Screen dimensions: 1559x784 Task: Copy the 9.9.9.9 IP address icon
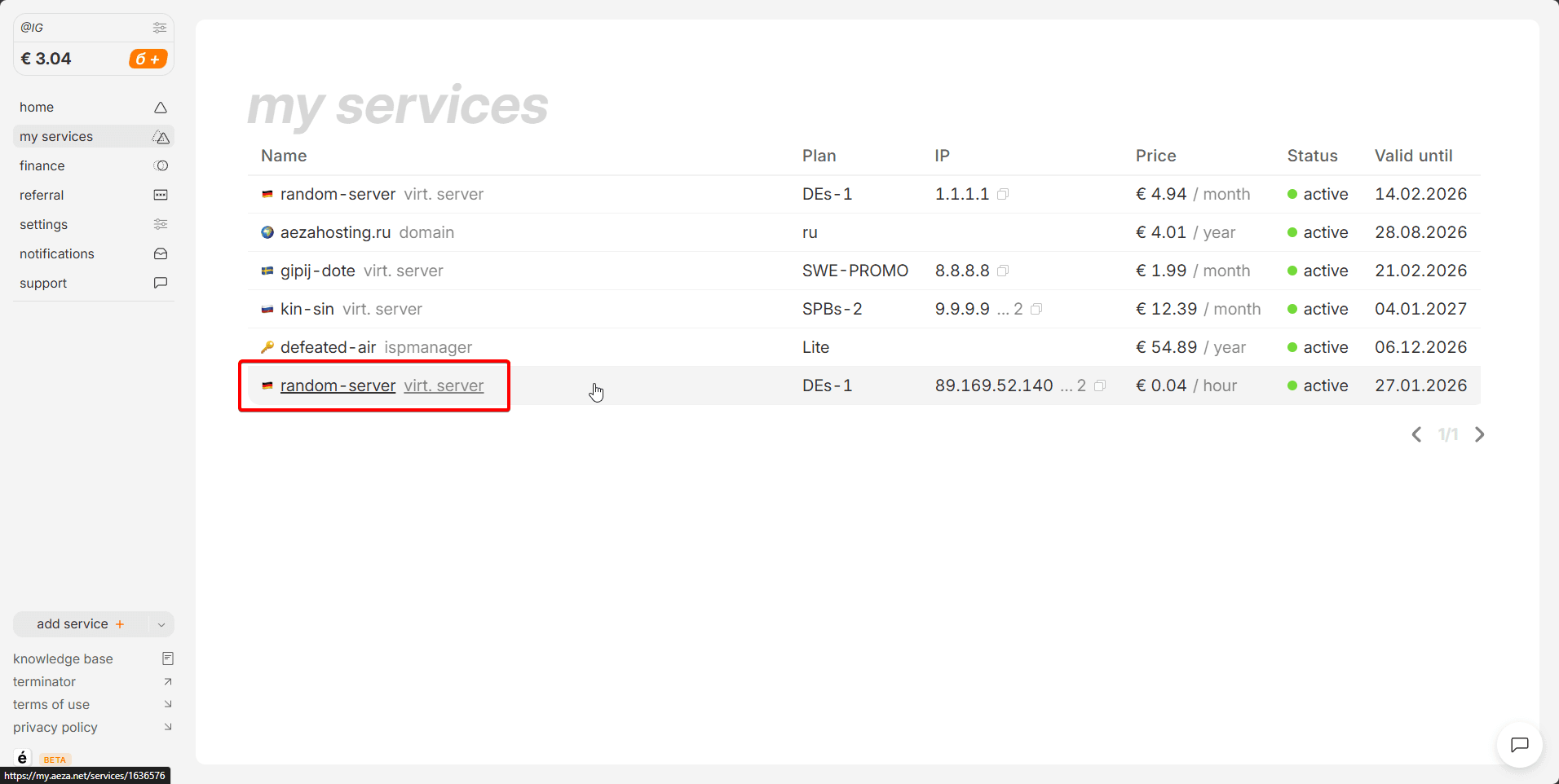tap(1036, 309)
